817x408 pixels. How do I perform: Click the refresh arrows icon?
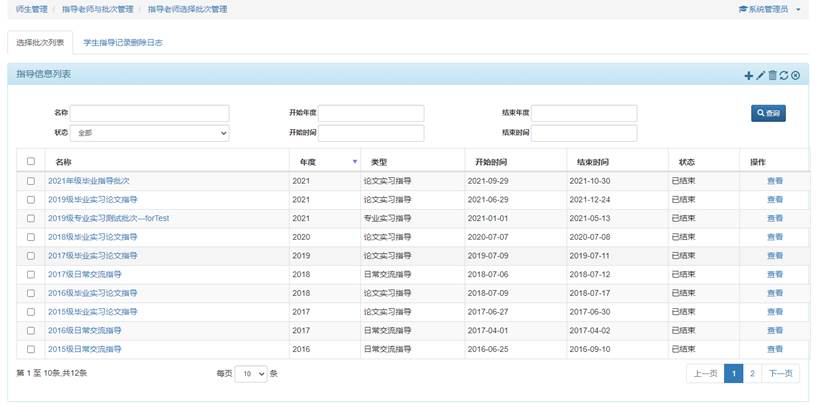pos(784,75)
